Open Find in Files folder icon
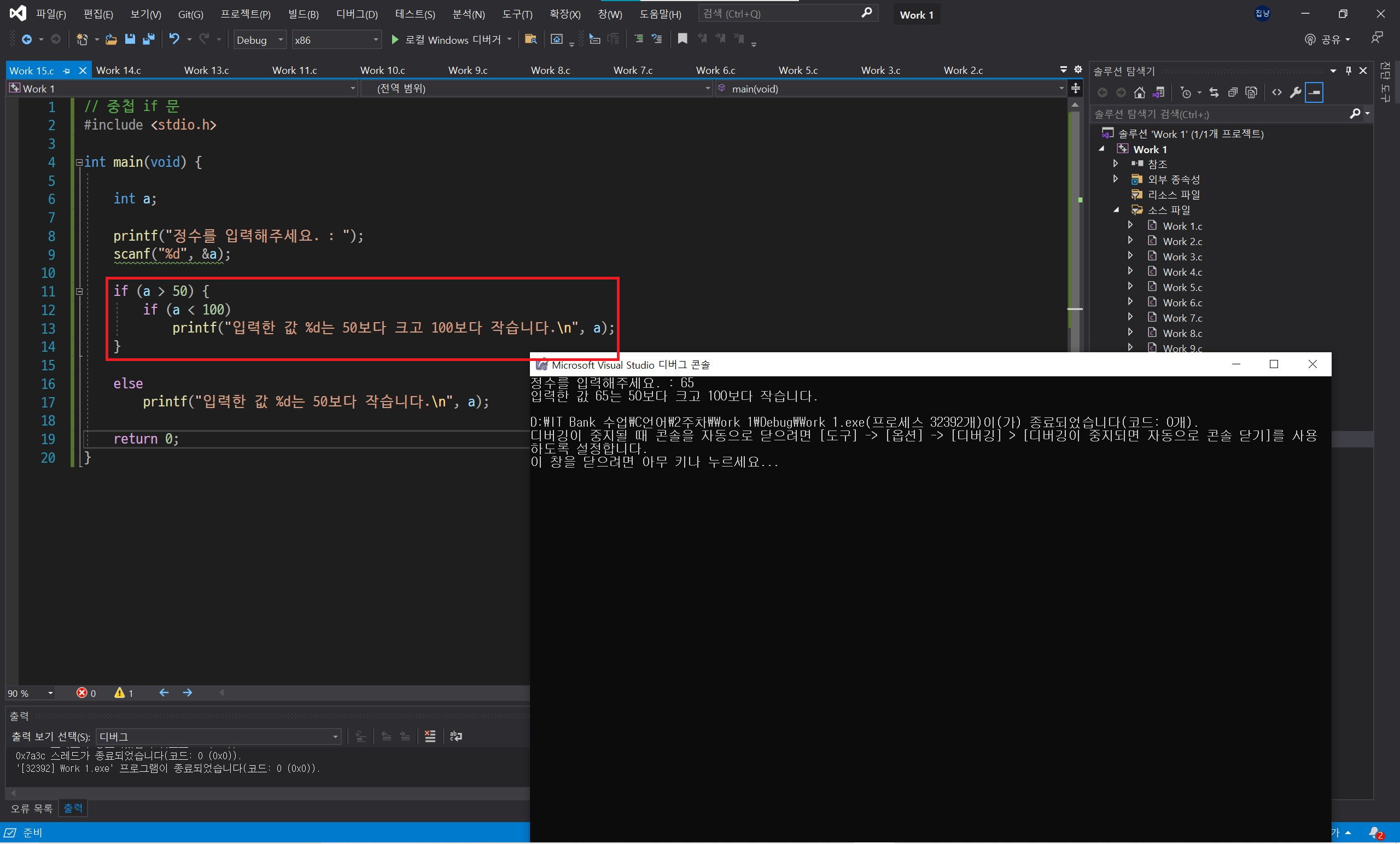 tap(530, 39)
